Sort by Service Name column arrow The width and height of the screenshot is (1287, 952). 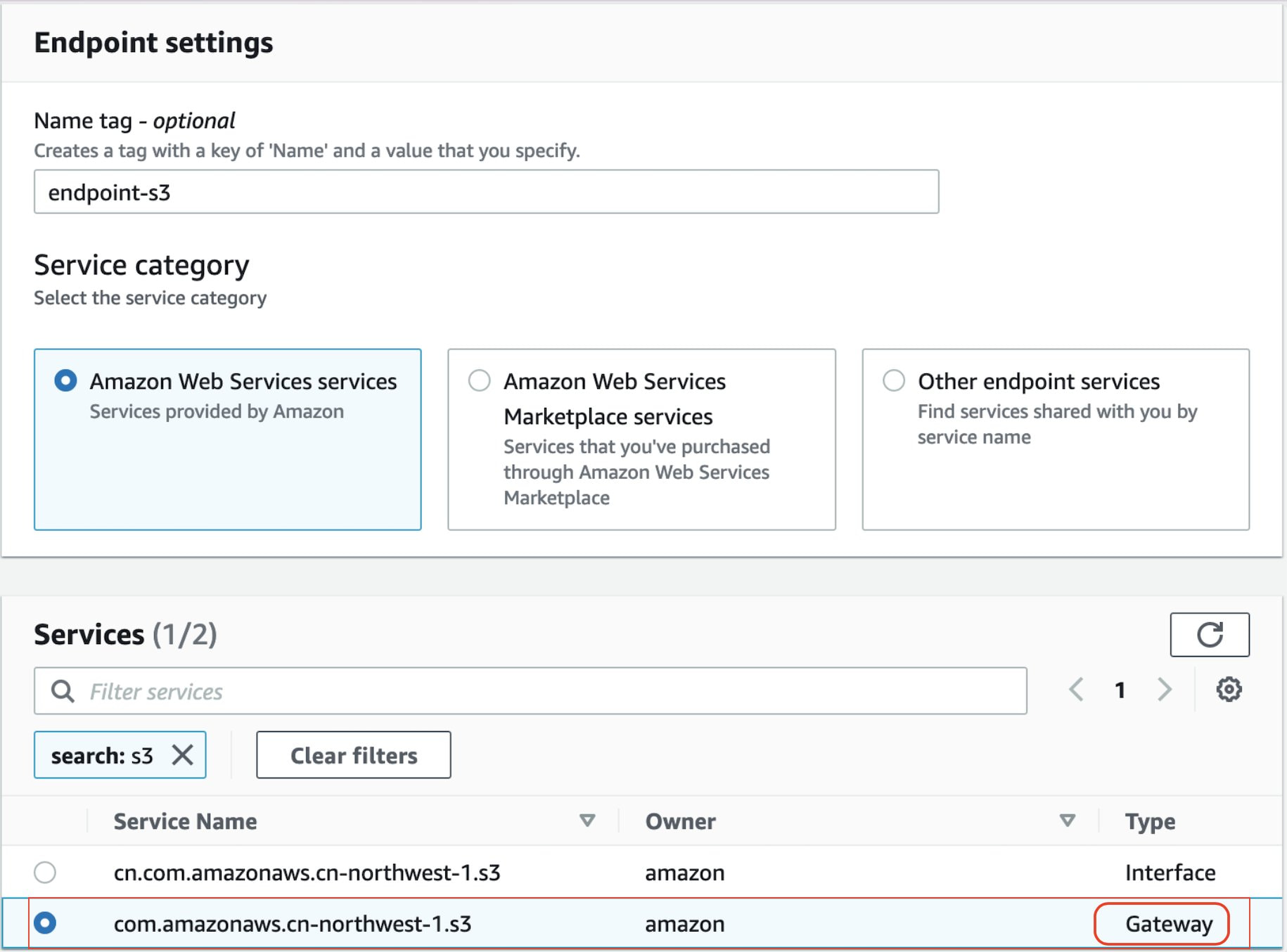tap(587, 821)
